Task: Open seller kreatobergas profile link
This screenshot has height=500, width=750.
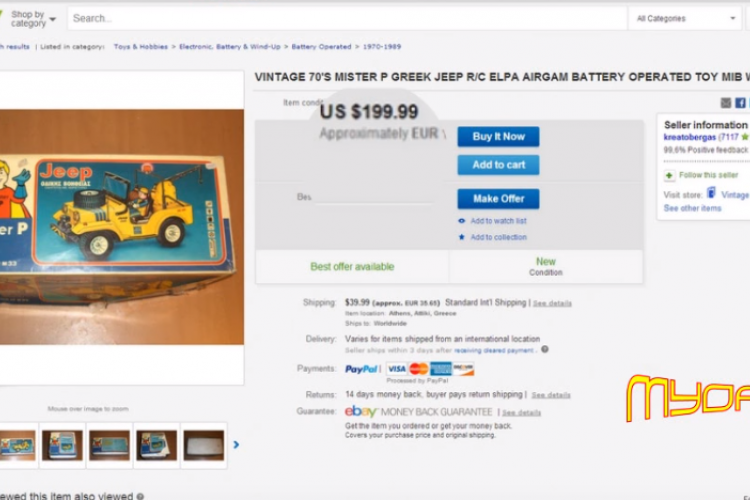Action: 690,137
